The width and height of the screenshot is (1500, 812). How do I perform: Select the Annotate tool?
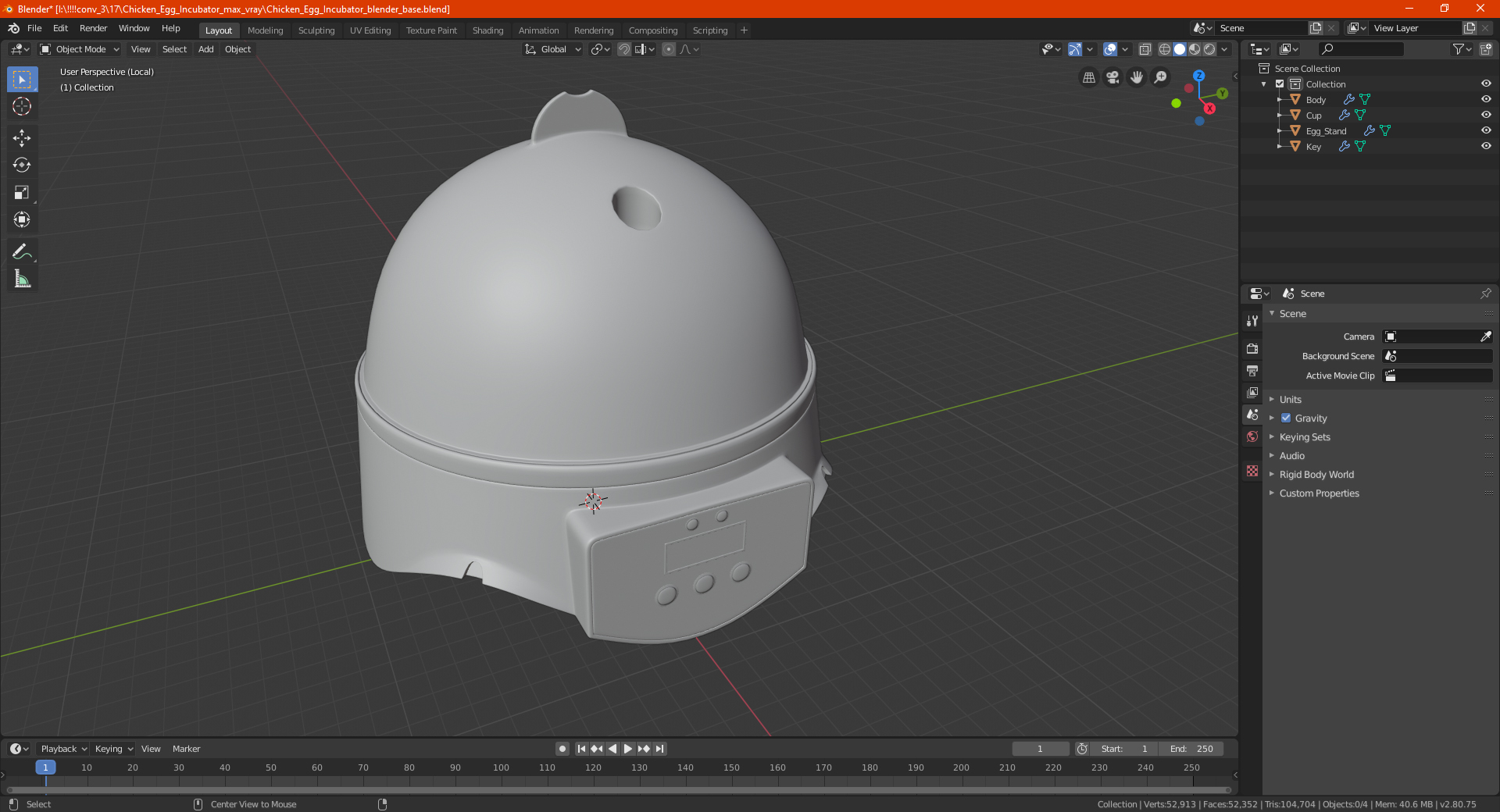tap(22, 251)
